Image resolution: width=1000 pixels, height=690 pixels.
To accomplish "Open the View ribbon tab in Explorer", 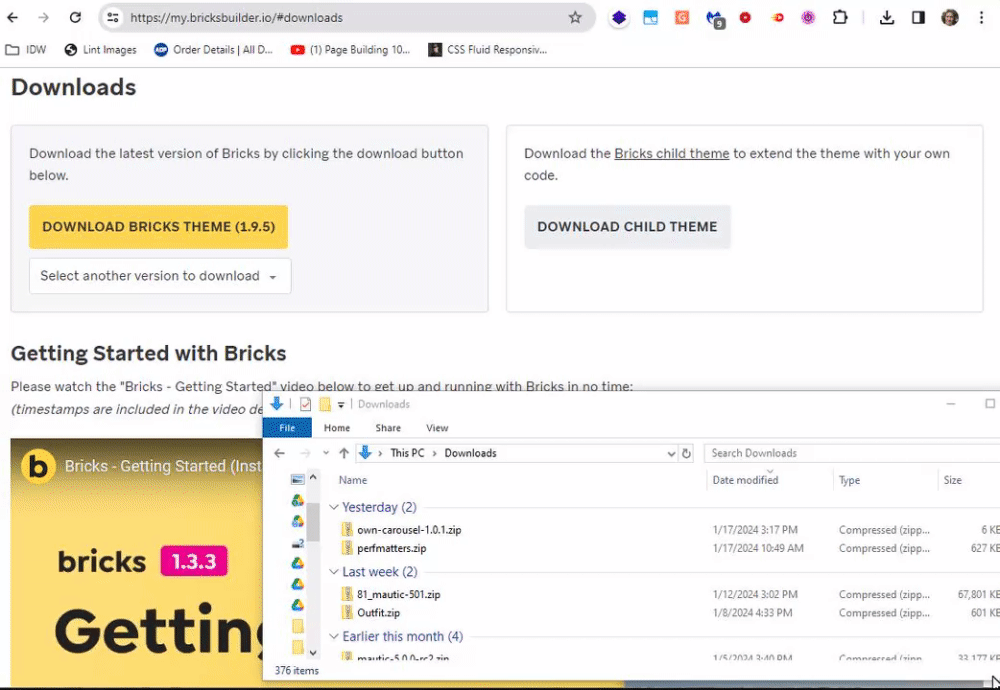I will 437,428.
